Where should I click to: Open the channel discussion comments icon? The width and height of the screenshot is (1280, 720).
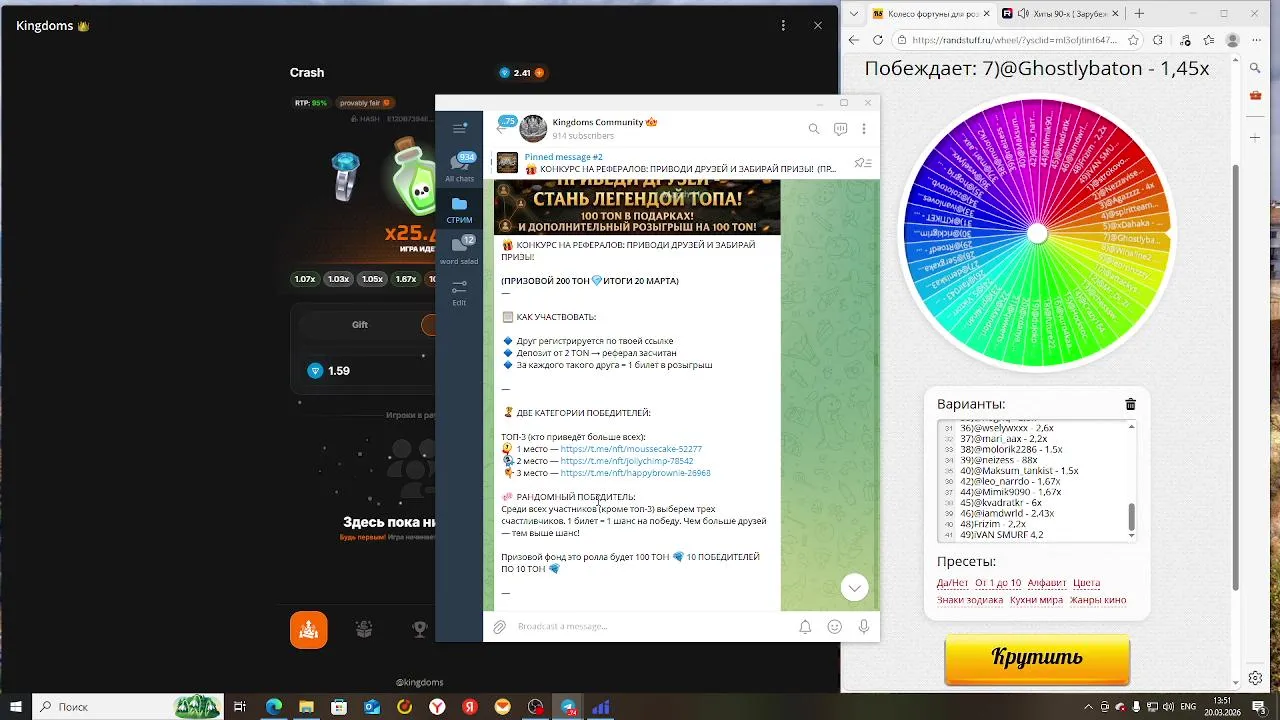pyautogui.click(x=840, y=129)
